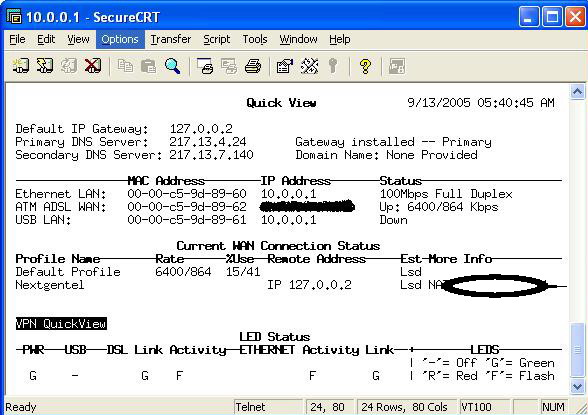The height and width of the screenshot is (415, 588).
Task: Click the LED Status heading
Action: [x=274, y=337]
